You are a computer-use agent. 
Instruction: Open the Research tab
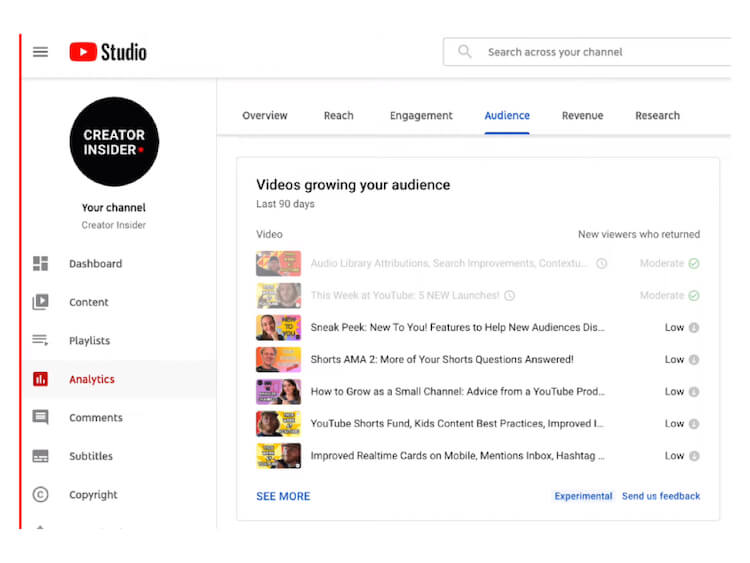click(657, 115)
